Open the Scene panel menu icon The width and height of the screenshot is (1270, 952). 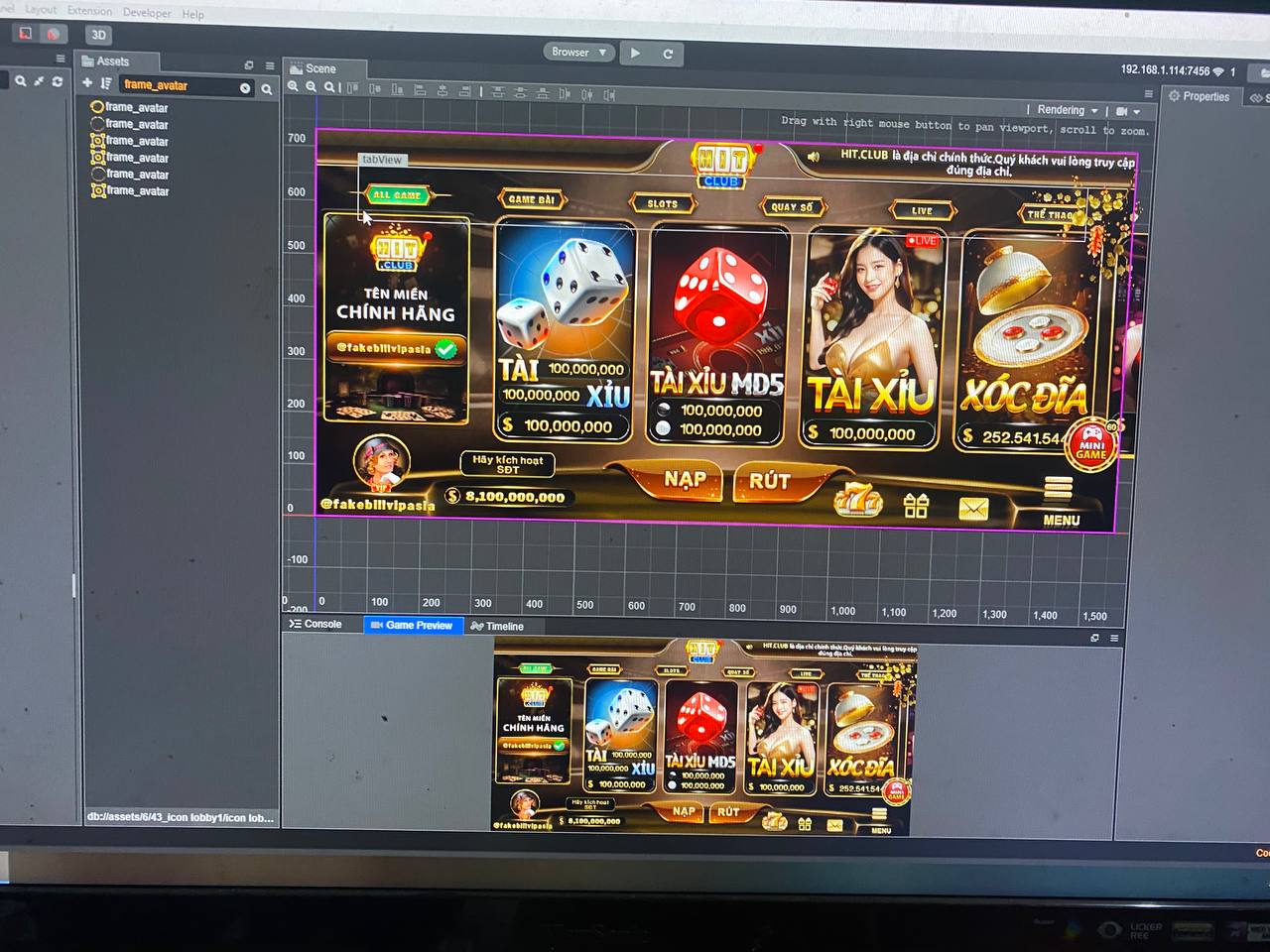coord(1148,93)
